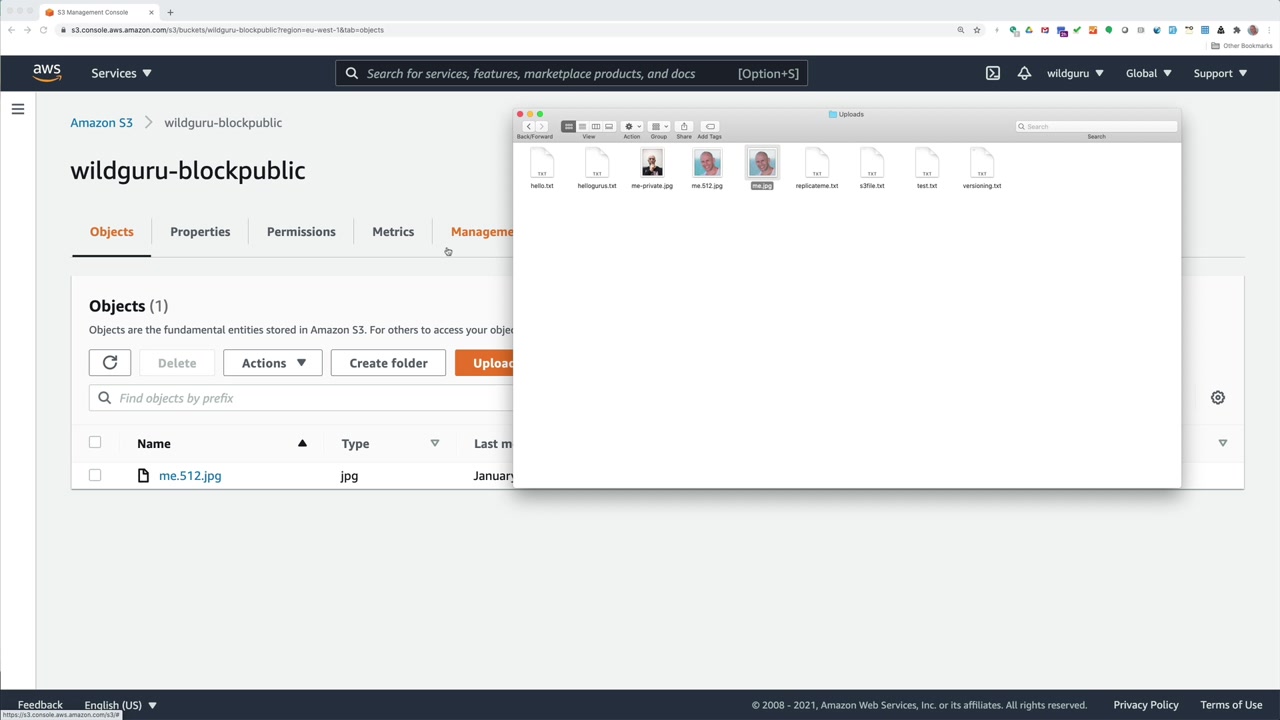Click the Finder Add Tags icon
1280x720 pixels.
coord(710,127)
